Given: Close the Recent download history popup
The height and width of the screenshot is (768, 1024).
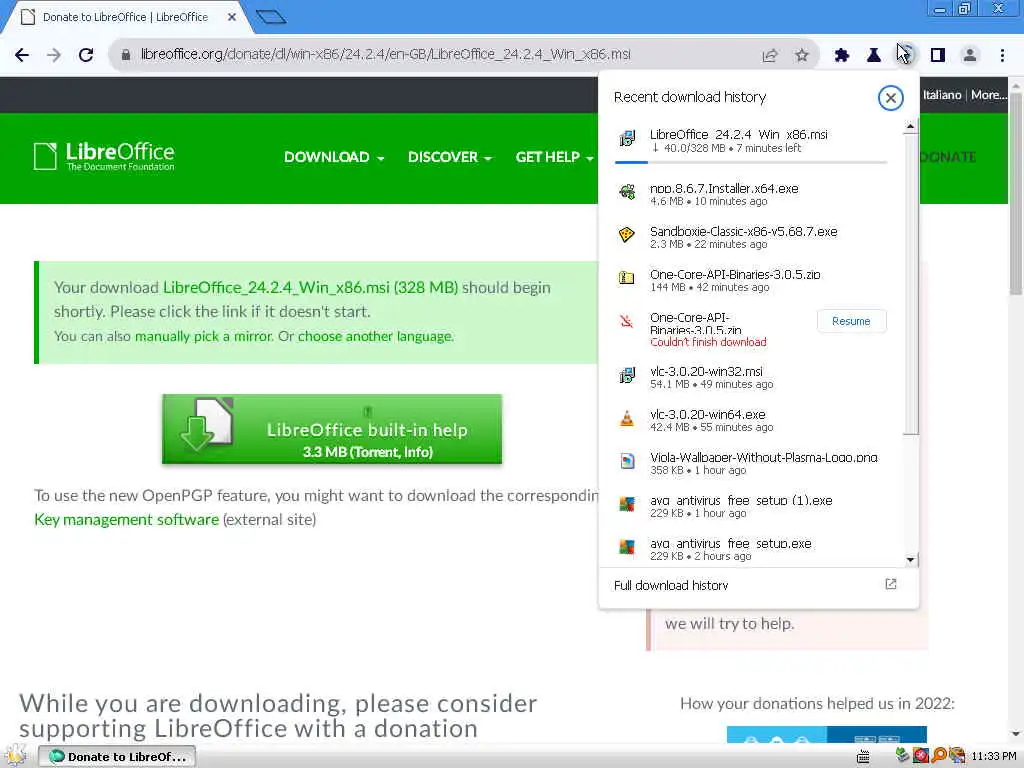Looking at the screenshot, I should point(890,98).
